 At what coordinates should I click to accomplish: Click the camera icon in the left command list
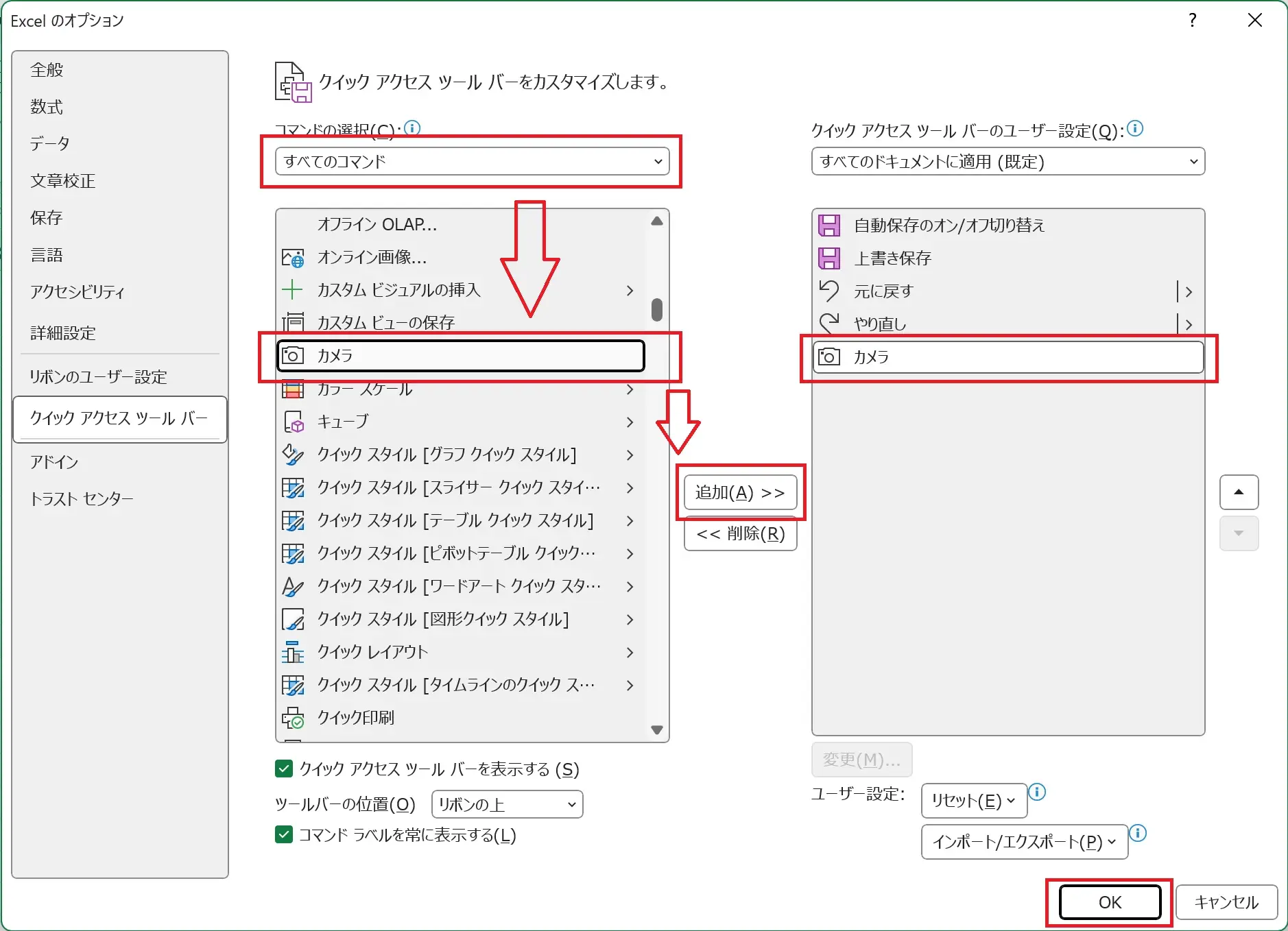point(293,355)
